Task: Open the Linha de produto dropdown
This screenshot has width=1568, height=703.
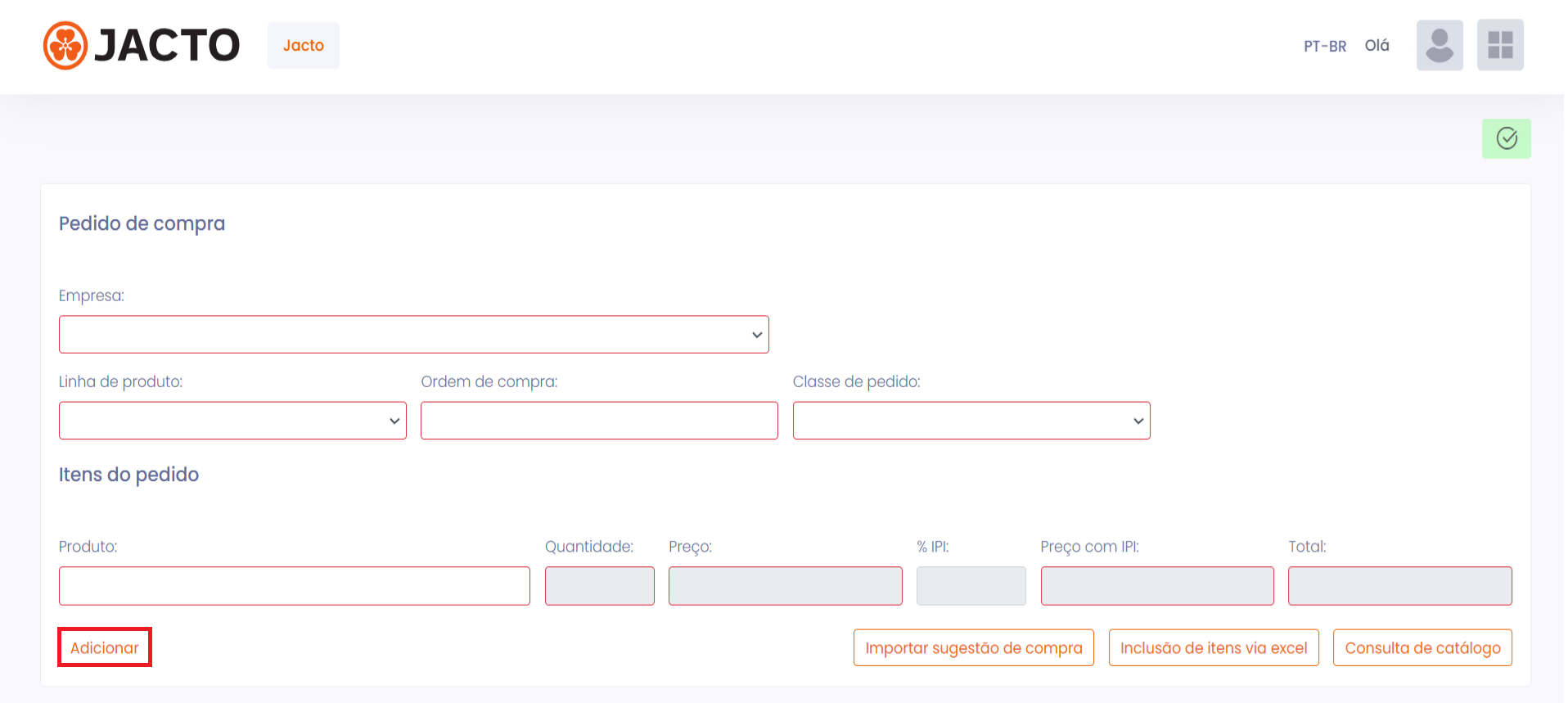Action: pos(232,421)
